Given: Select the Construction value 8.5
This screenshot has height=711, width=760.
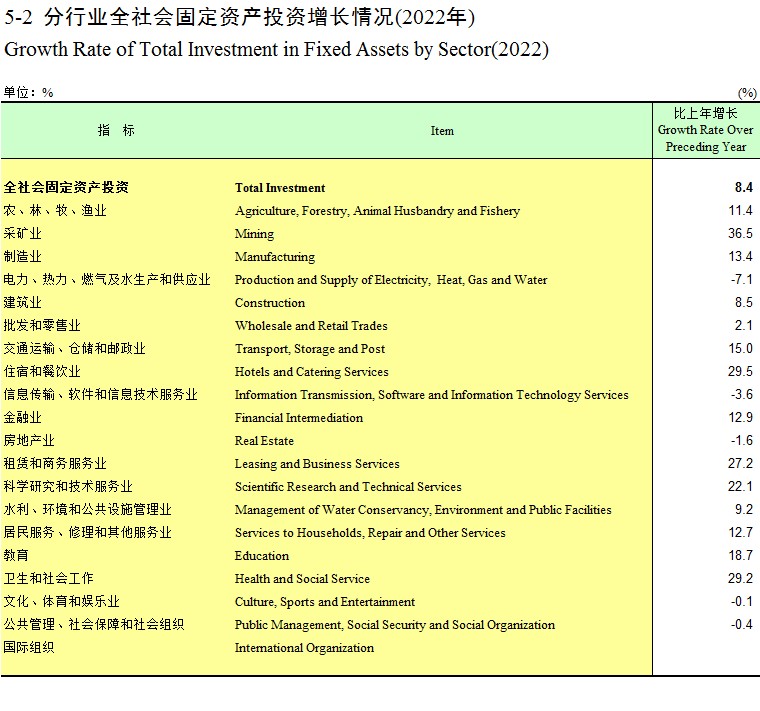Looking at the screenshot, I should pyautogui.click(x=744, y=302).
